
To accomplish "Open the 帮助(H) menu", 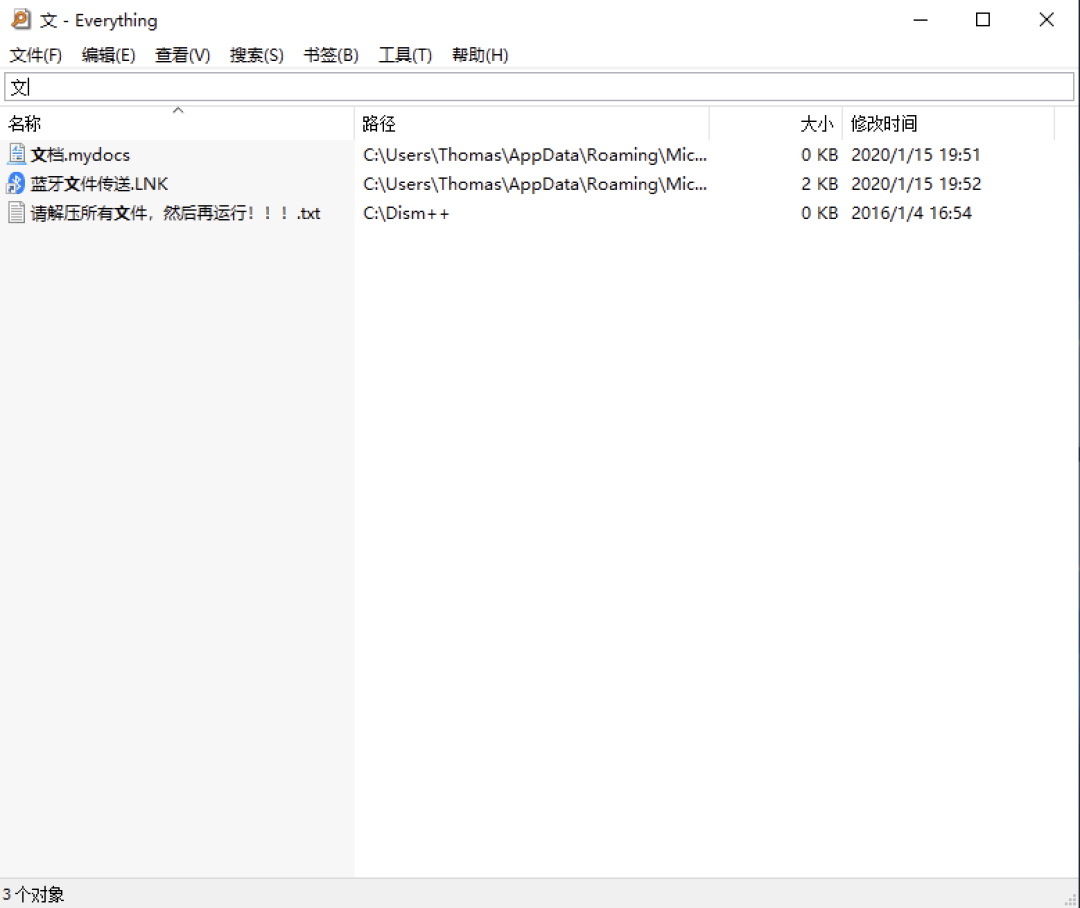I will (x=479, y=55).
